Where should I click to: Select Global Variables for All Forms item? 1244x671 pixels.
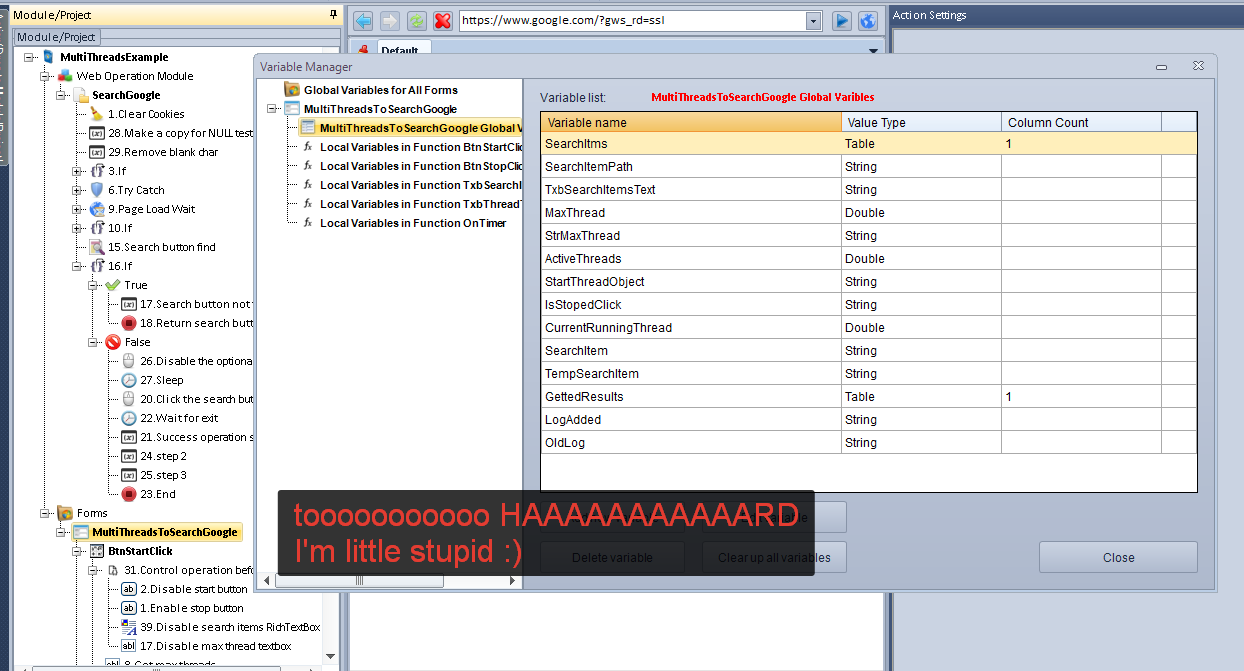[380, 90]
